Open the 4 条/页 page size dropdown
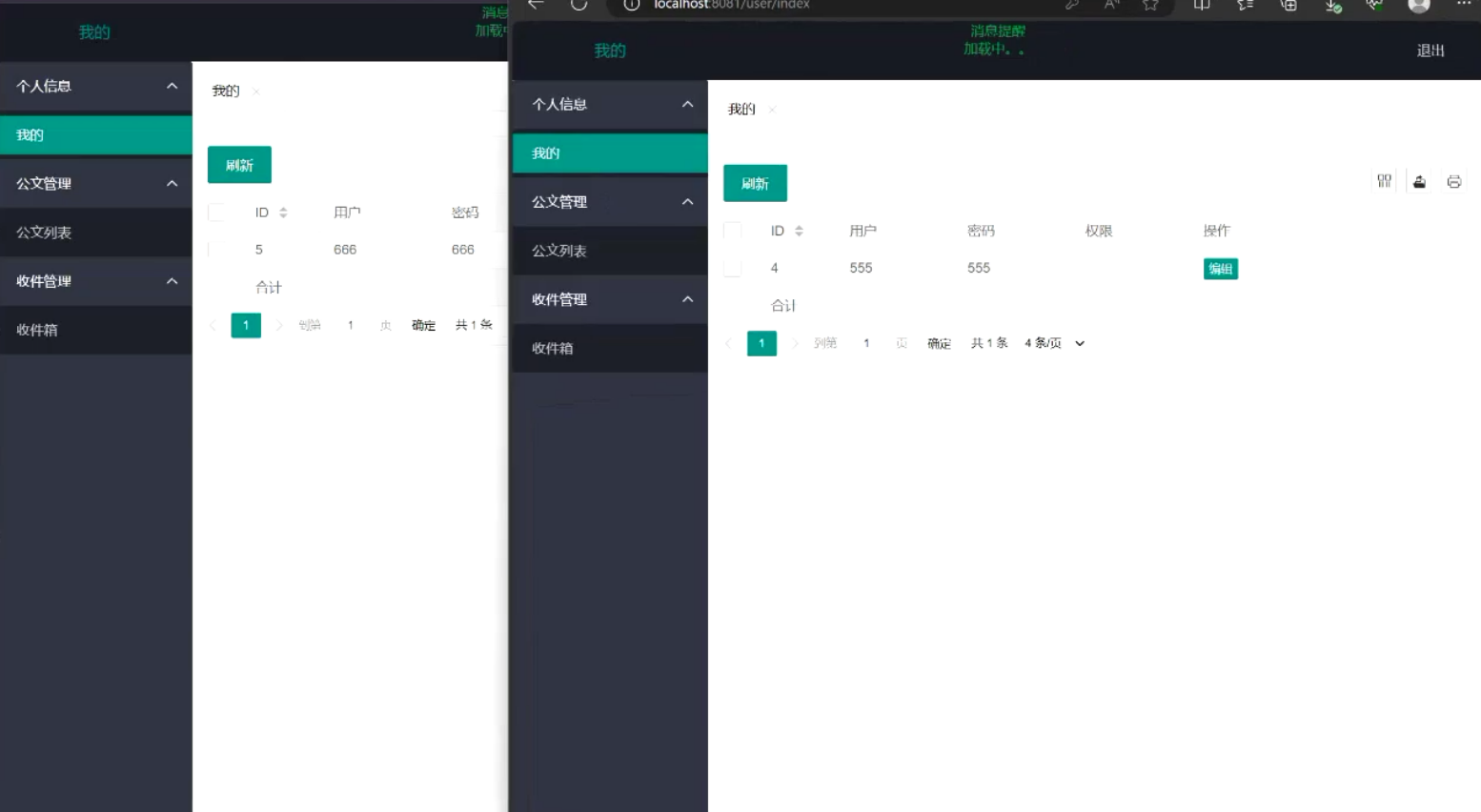Viewport: 1481px width, 812px height. point(1055,343)
